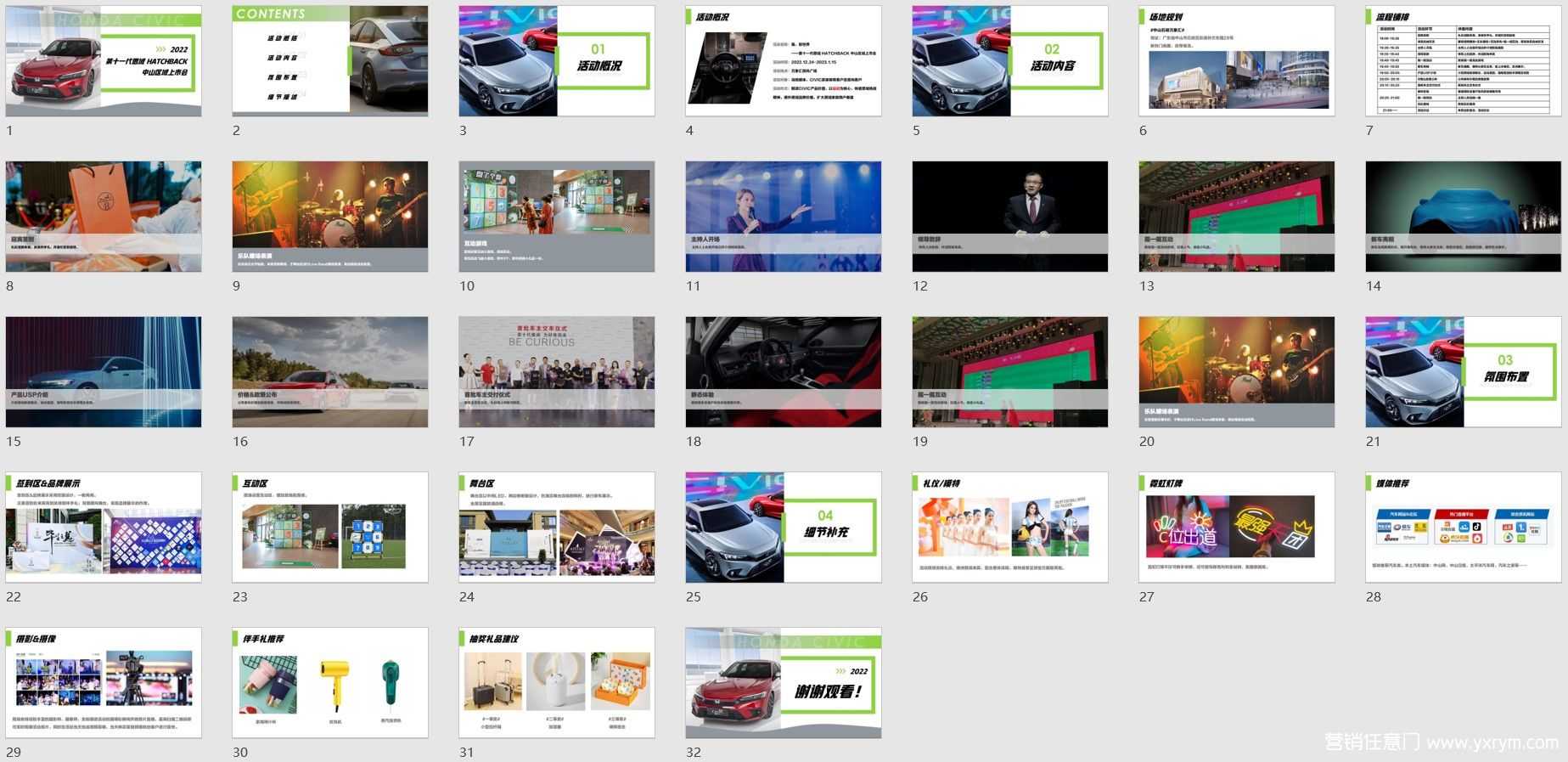
Task: Select slide 19 stage screen thumbnail
Action: pyautogui.click(x=1010, y=372)
